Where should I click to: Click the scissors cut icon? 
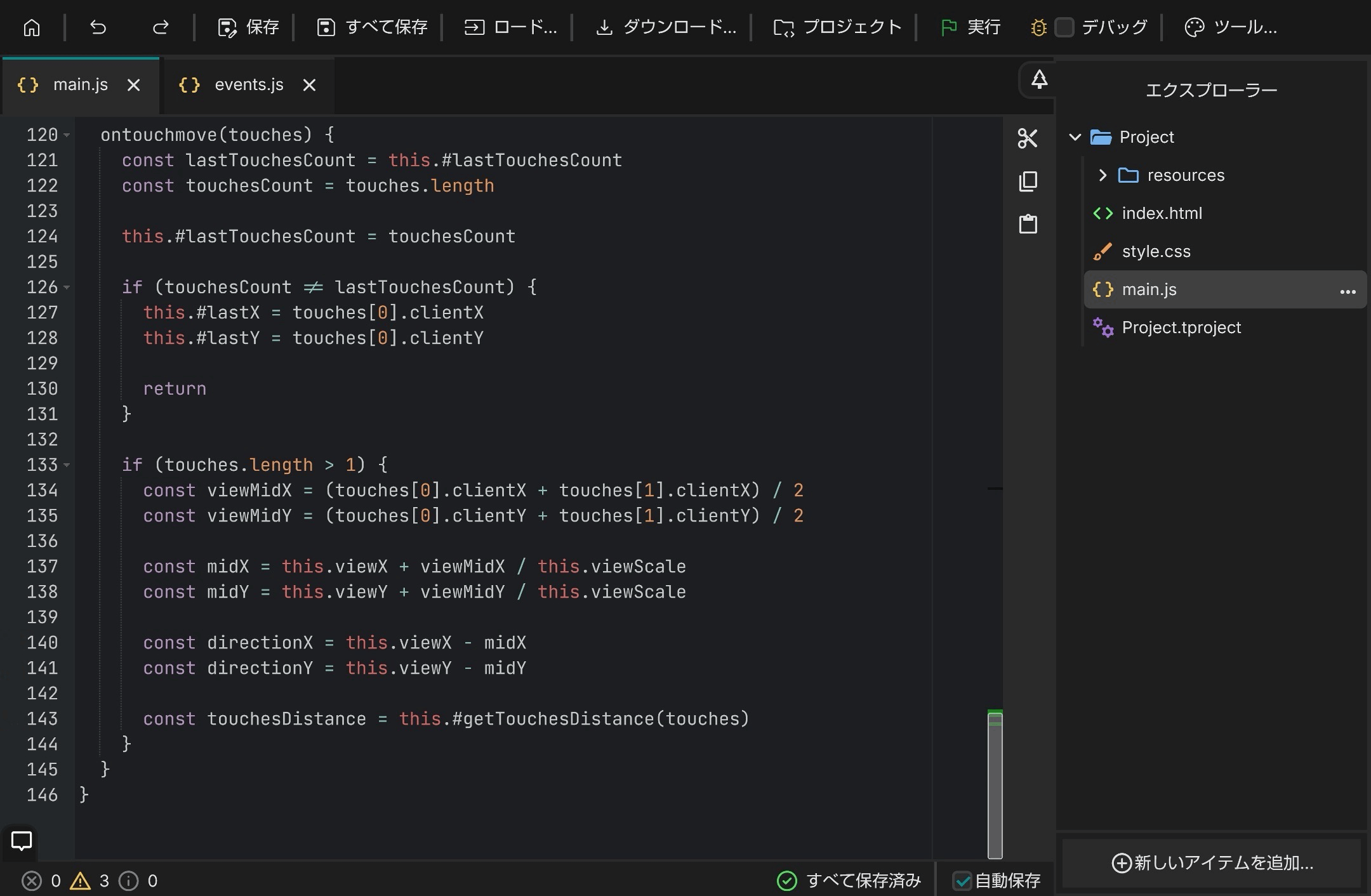(x=1028, y=138)
